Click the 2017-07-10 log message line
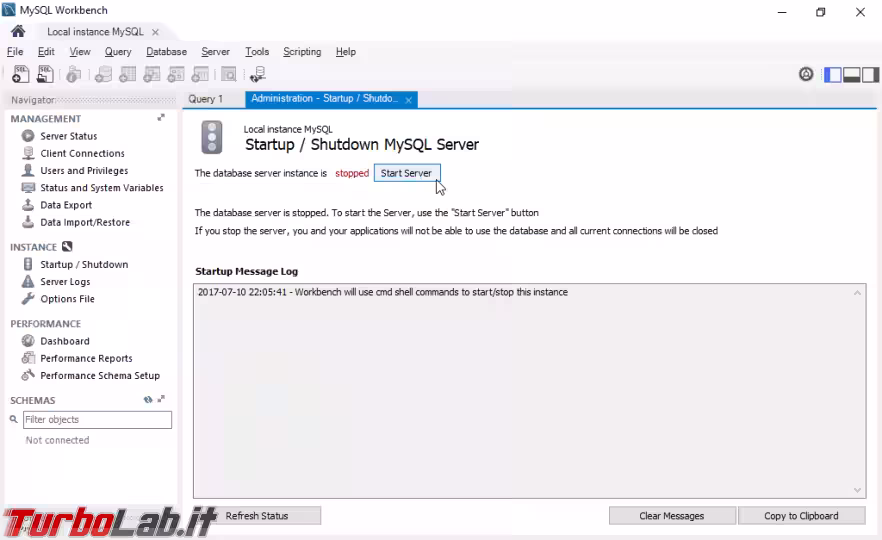Viewport: 882px width, 540px height. tap(382, 292)
